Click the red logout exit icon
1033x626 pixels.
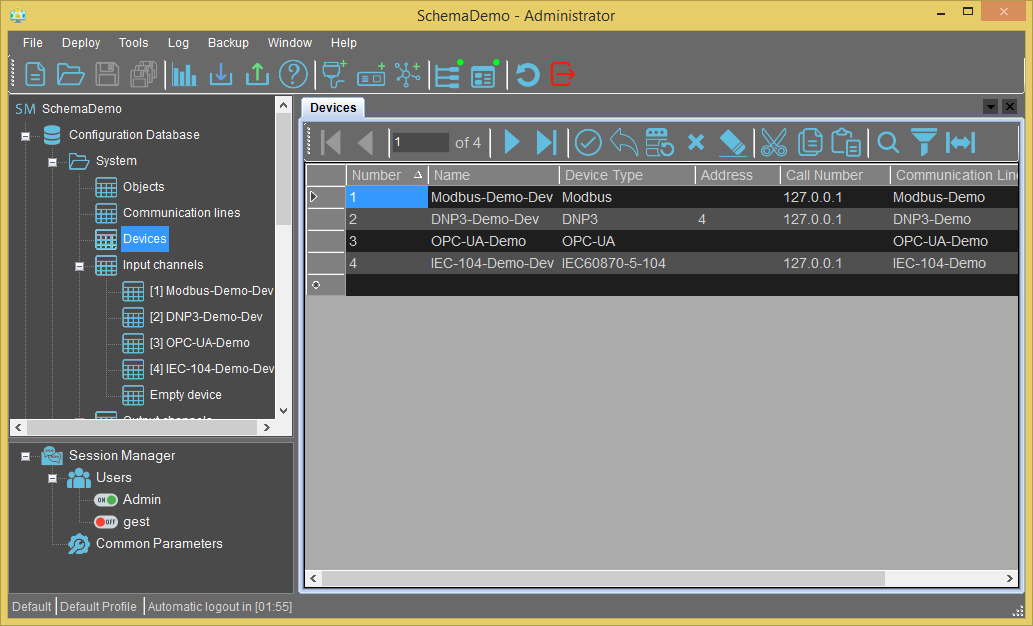(x=562, y=74)
